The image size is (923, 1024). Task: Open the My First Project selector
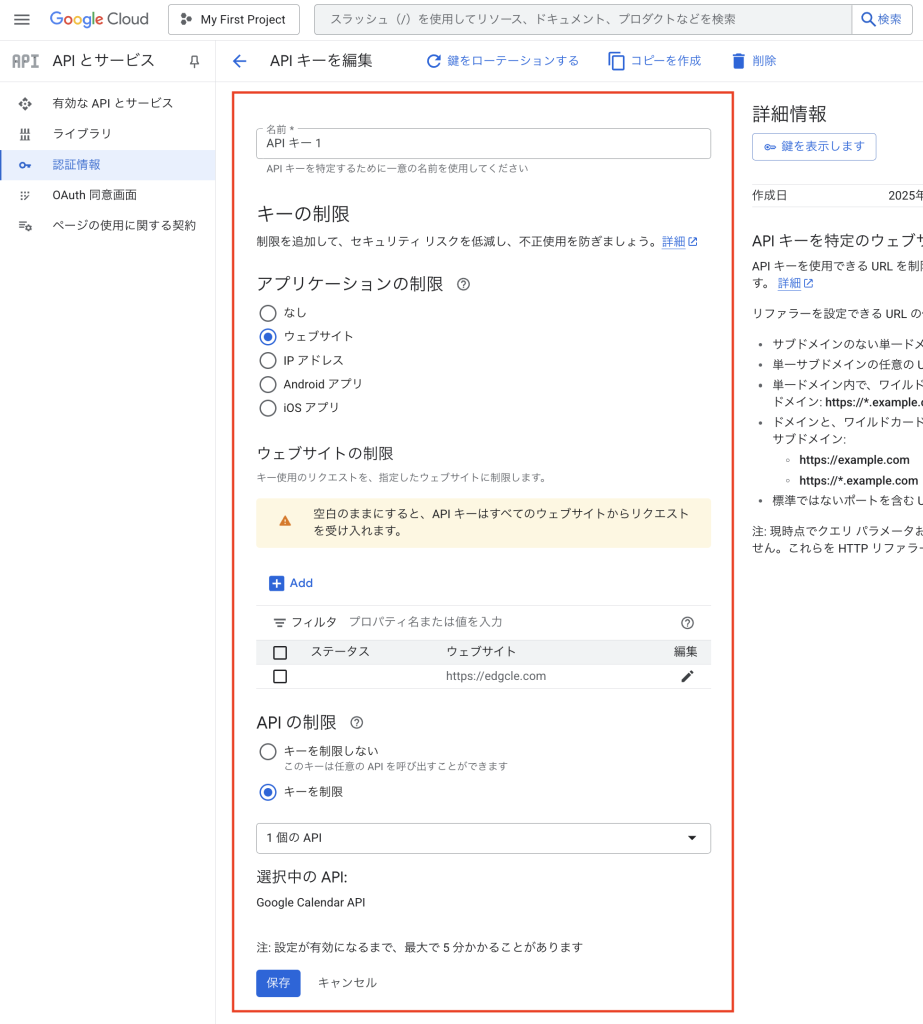click(234, 20)
